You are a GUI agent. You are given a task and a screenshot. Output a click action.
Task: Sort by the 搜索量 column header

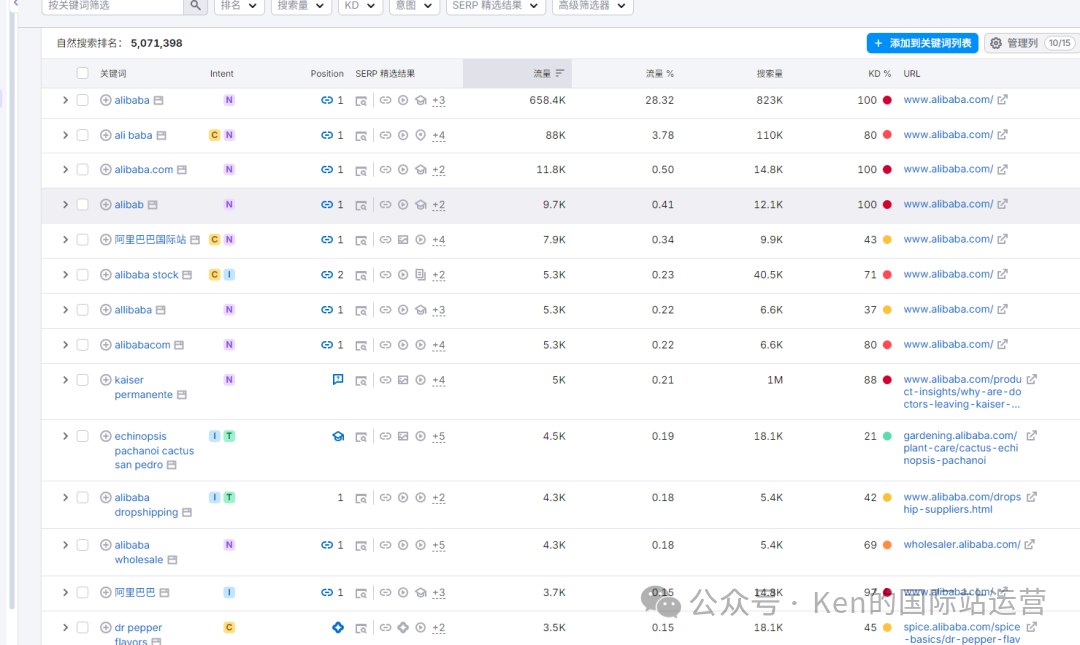pyautogui.click(x=769, y=73)
